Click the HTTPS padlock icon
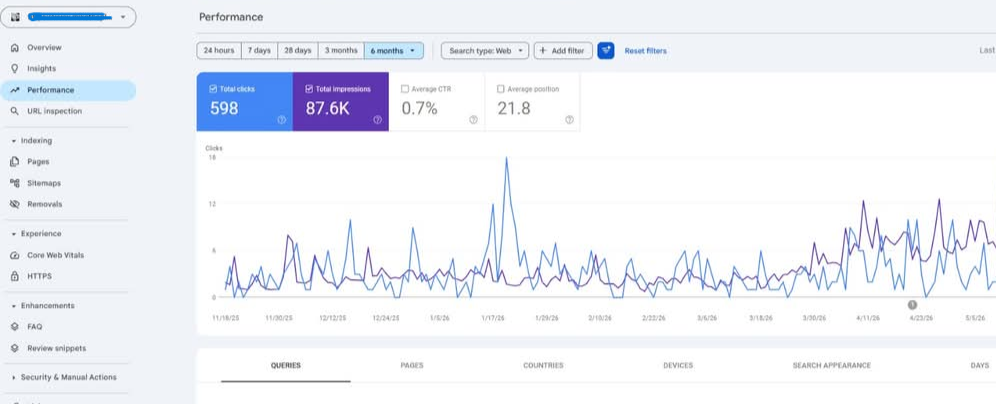The width and height of the screenshot is (996, 404). 15,276
